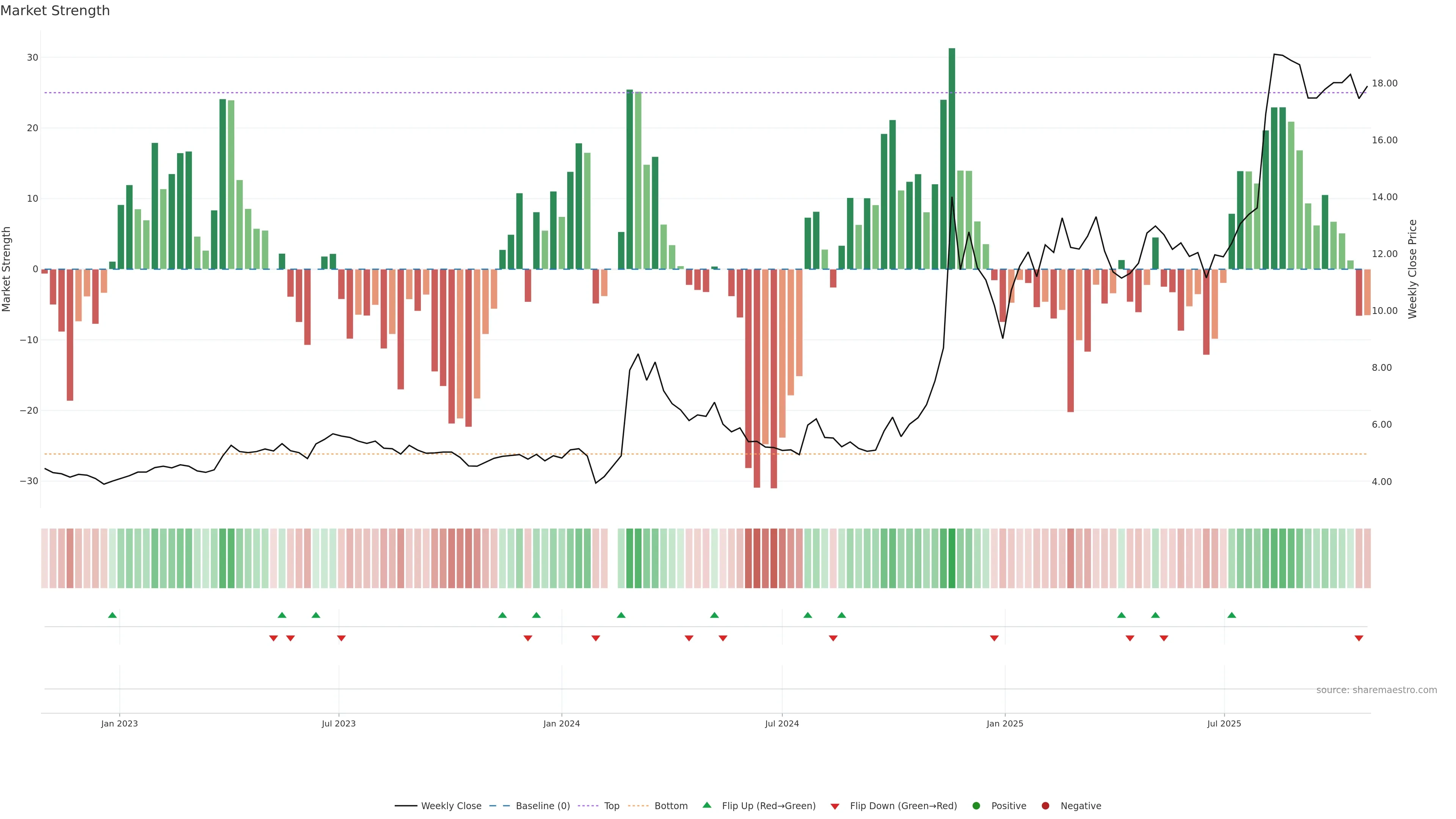The image size is (1456, 819).
Task: Click the green Flip Up legend triangle
Action: 706,805
